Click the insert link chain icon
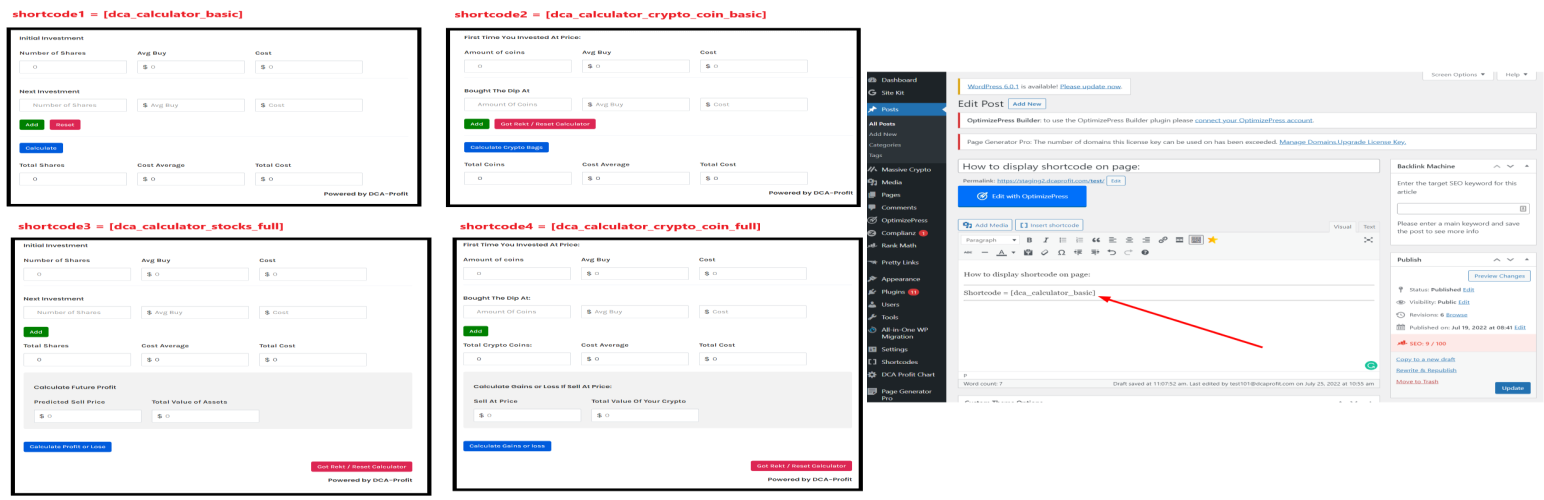This screenshot has width=1544, height=500. click(1163, 240)
